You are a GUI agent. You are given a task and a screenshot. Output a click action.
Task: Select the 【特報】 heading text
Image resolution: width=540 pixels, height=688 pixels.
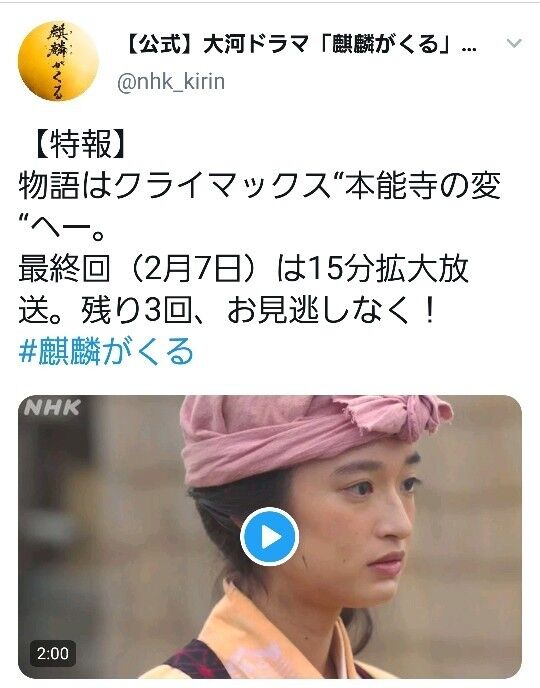point(79,144)
